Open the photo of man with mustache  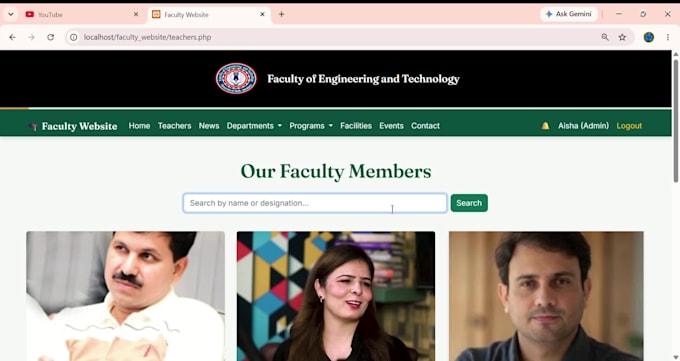point(125,296)
